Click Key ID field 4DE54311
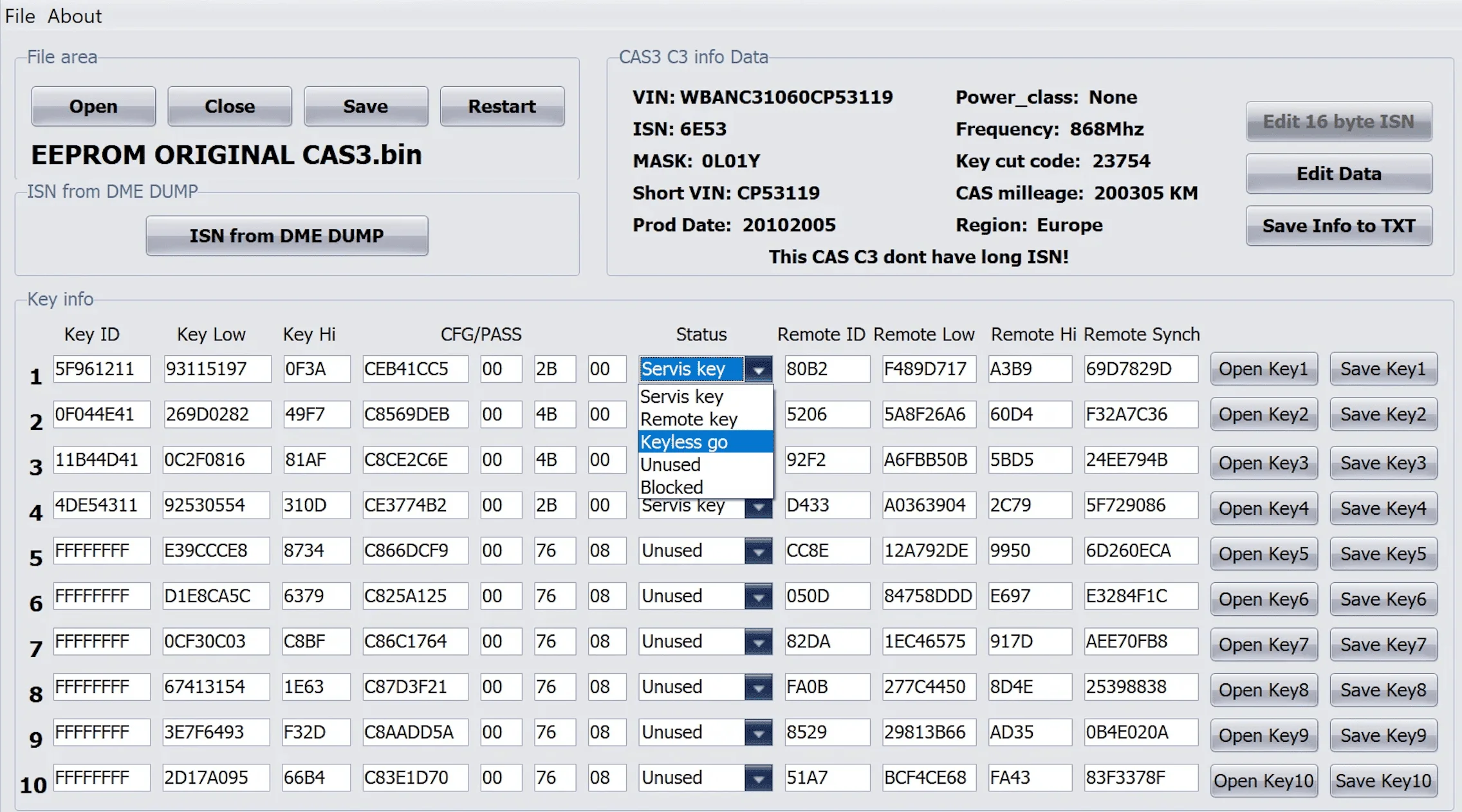 click(102, 505)
